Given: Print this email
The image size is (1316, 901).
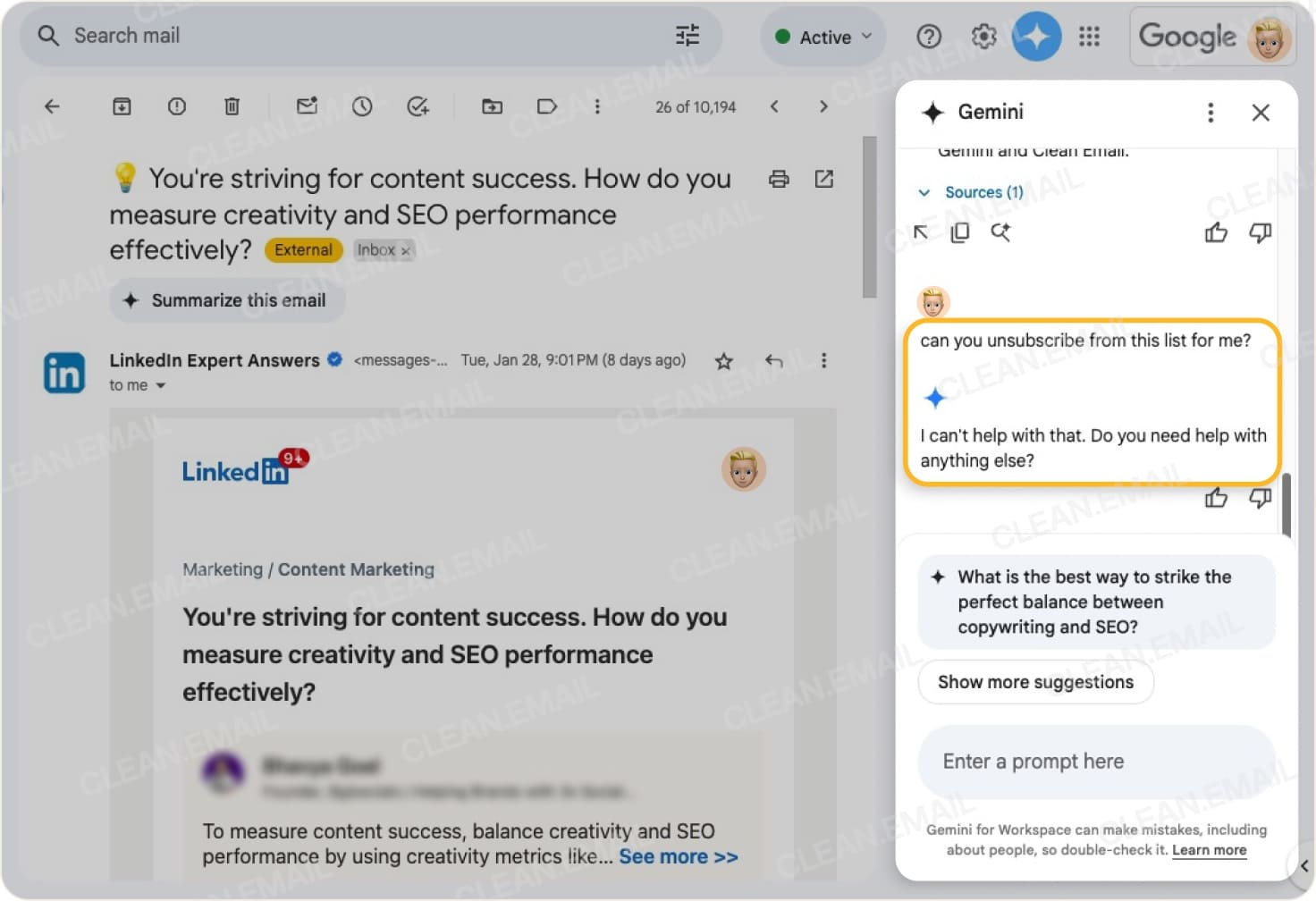Looking at the screenshot, I should pos(778,179).
